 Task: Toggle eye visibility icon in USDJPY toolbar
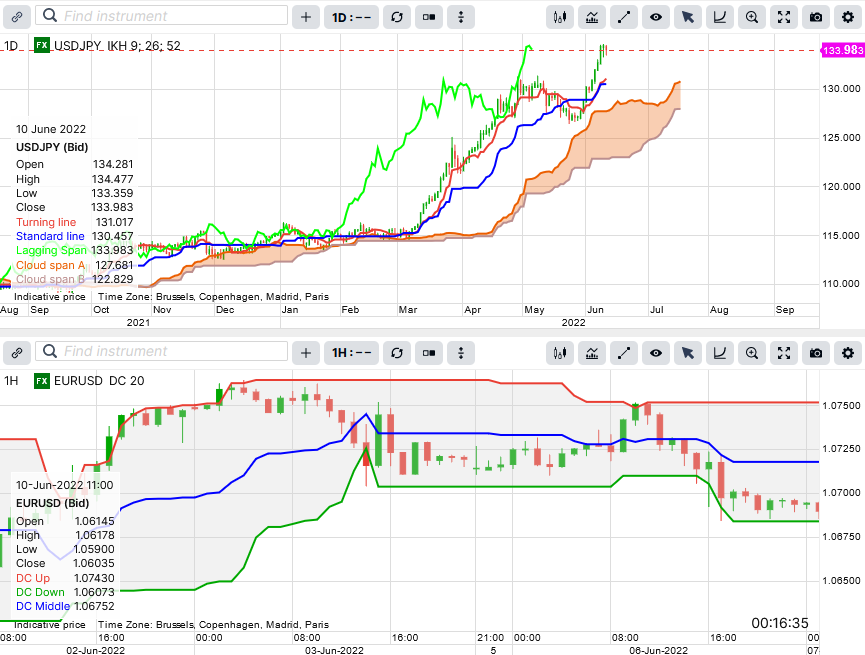tap(656, 17)
